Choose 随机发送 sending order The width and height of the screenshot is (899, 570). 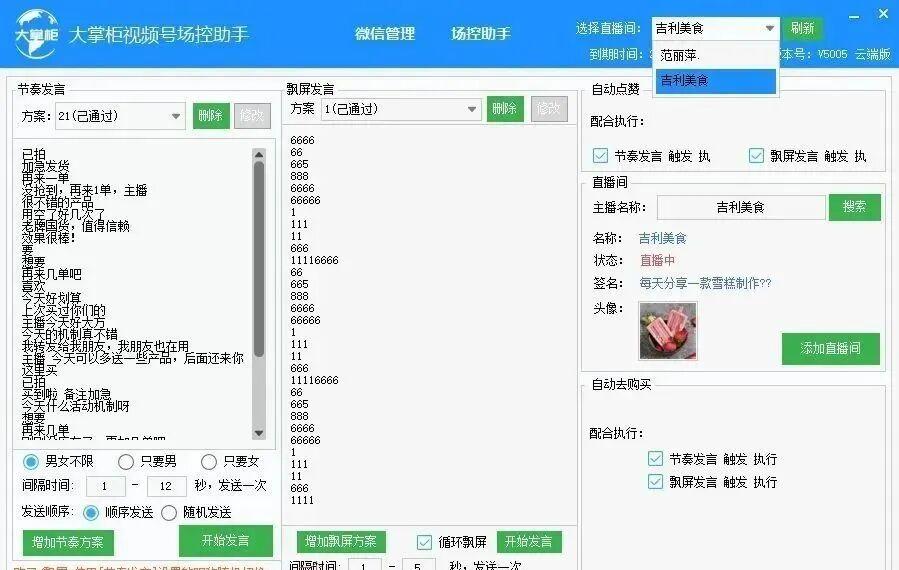[x=169, y=512]
